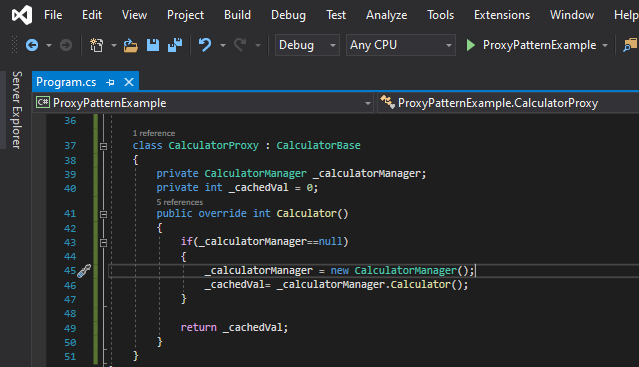Start debugging with the green play icon
Image resolution: width=639 pixels, height=367 pixels.
coord(471,45)
